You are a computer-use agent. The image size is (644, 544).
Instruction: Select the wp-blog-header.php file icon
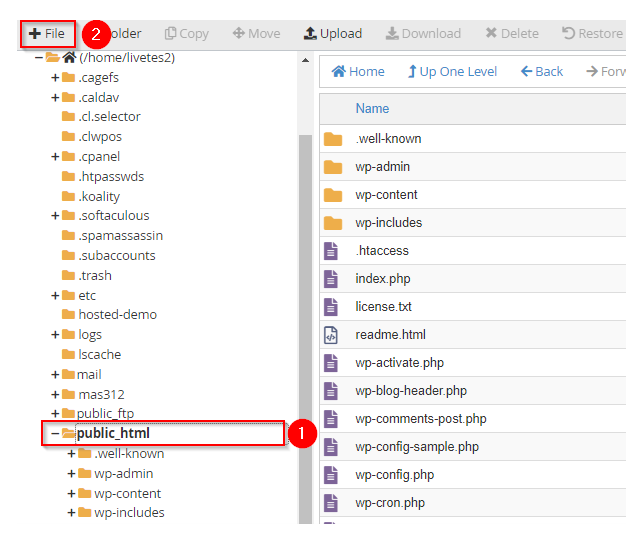(331, 391)
